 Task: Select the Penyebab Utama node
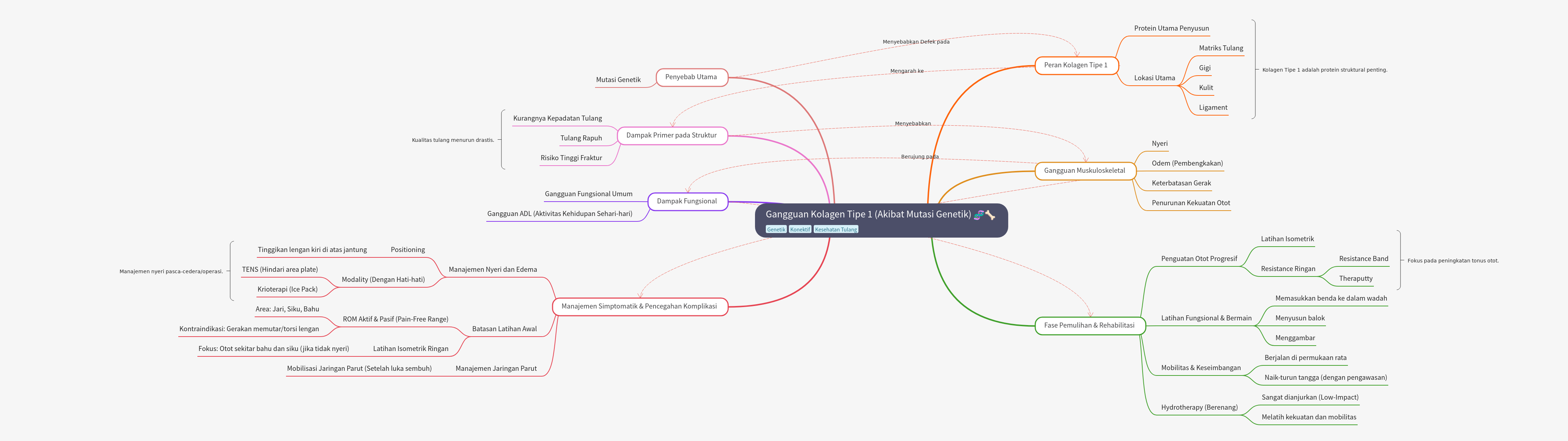coord(691,77)
